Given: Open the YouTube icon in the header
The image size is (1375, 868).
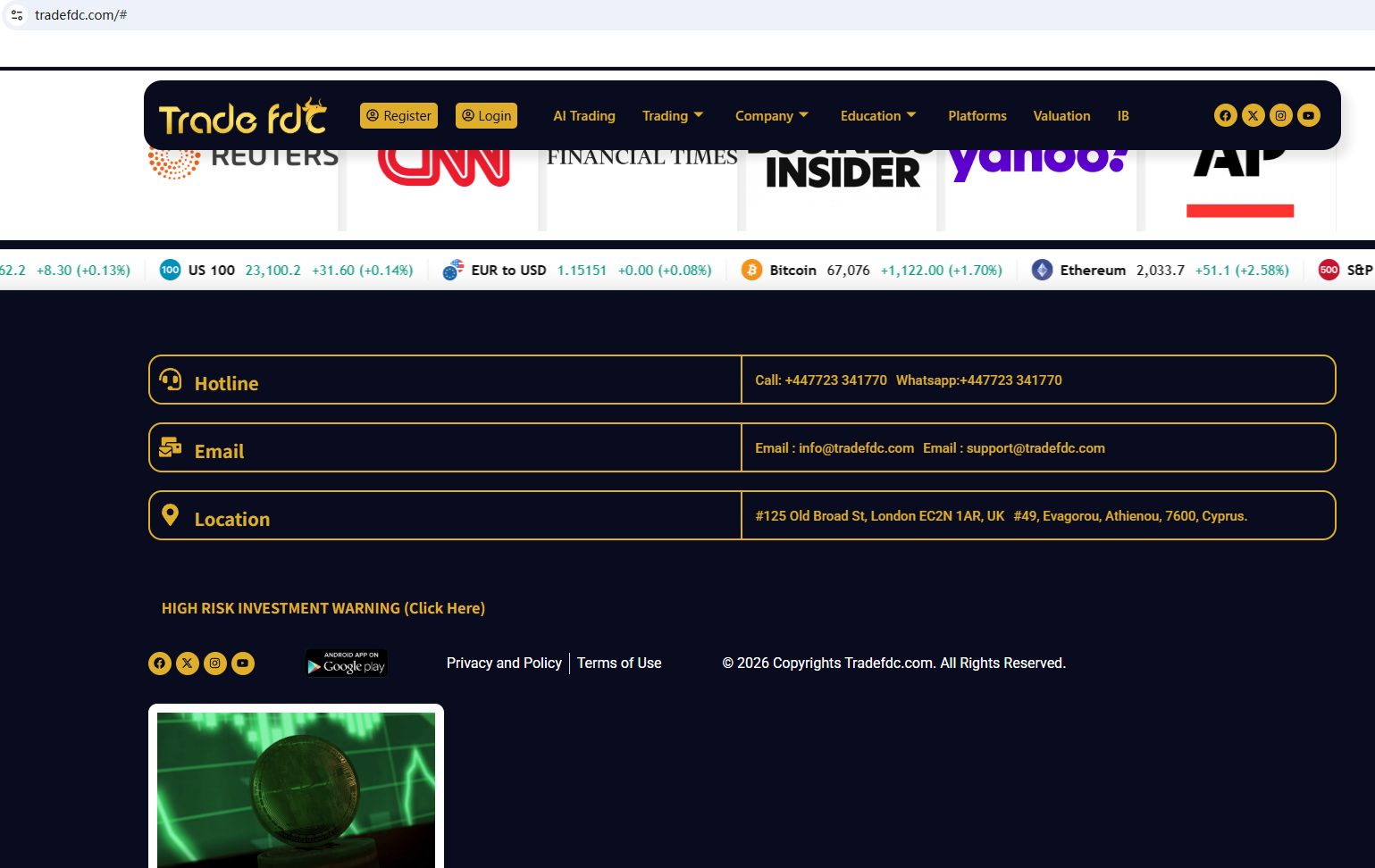Looking at the screenshot, I should coord(1308,115).
